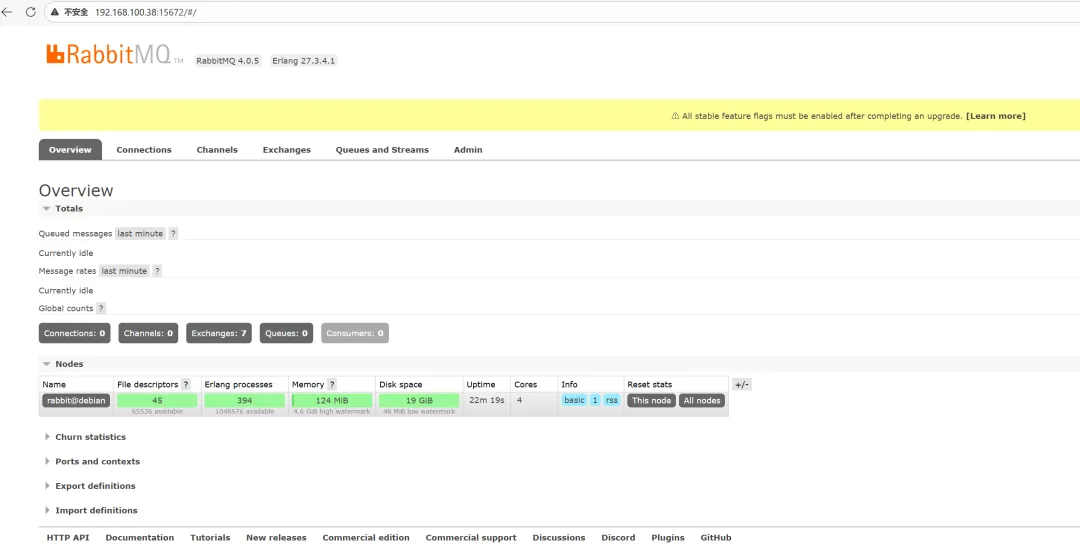The image size is (1080, 557).
Task: Click the Learn more link in warning banner
Action: pyautogui.click(x=995, y=116)
